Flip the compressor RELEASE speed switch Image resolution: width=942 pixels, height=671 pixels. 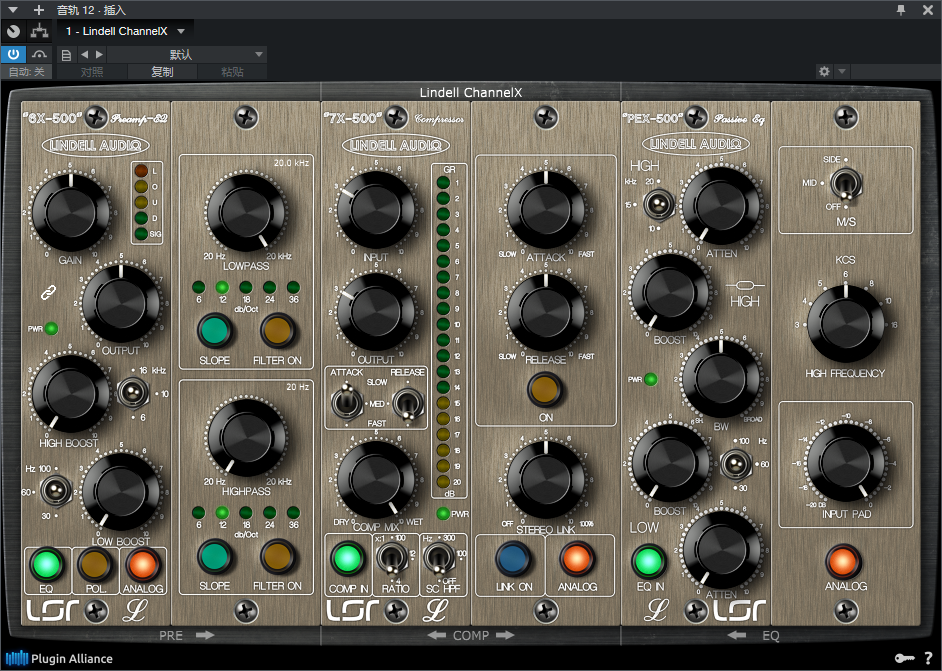(407, 402)
